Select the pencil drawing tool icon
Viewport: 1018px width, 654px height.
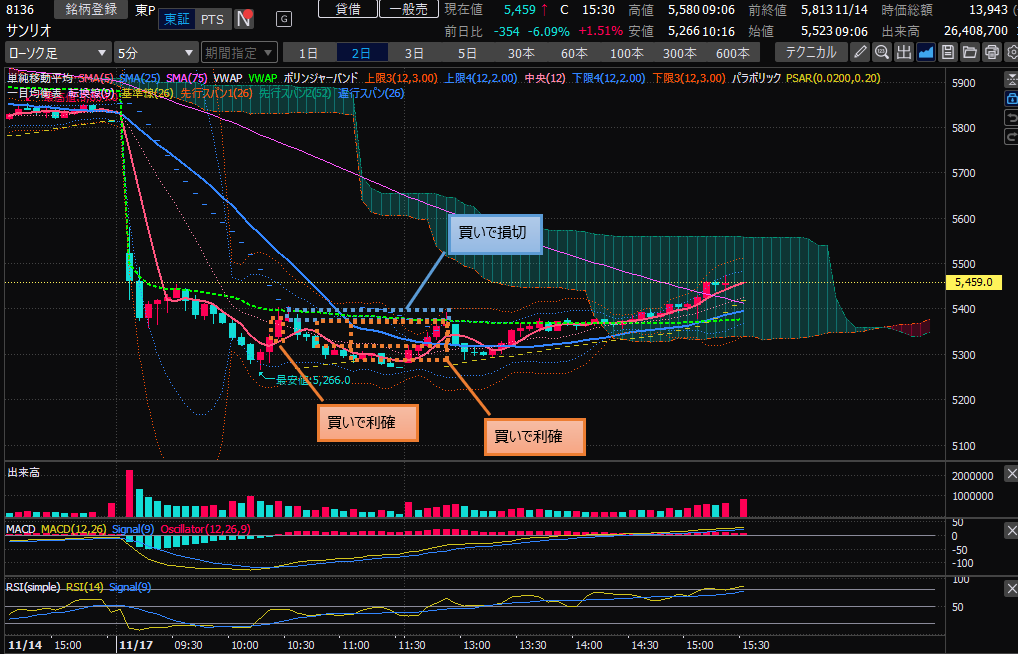coord(860,52)
